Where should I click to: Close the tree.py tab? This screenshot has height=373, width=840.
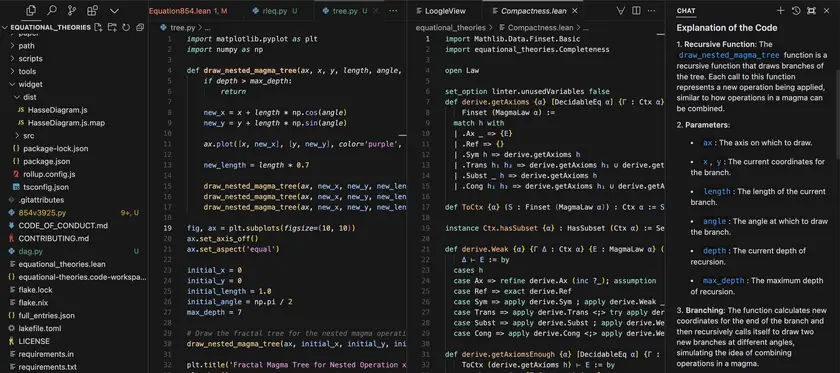click(376, 11)
